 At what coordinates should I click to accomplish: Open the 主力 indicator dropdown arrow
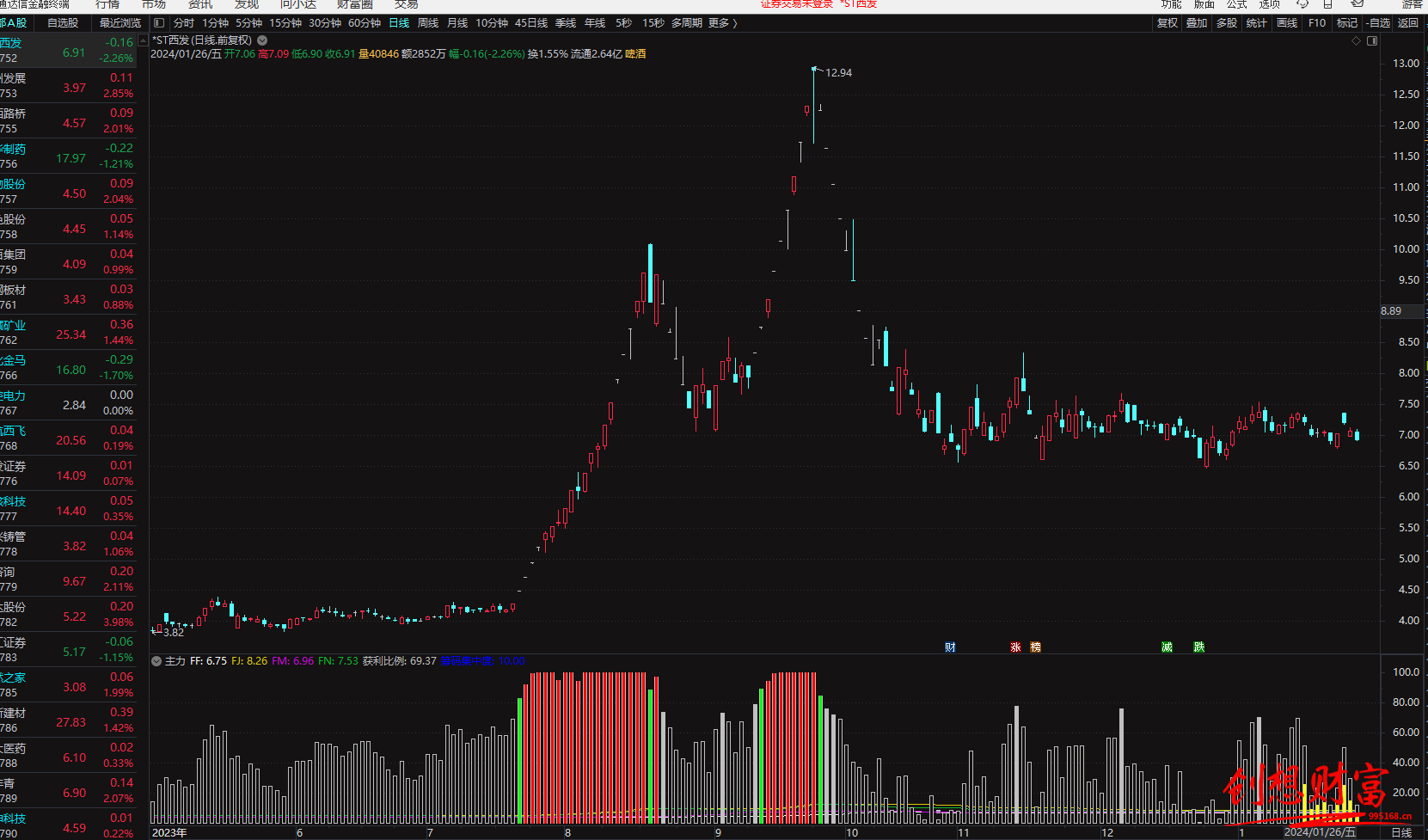[x=156, y=661]
